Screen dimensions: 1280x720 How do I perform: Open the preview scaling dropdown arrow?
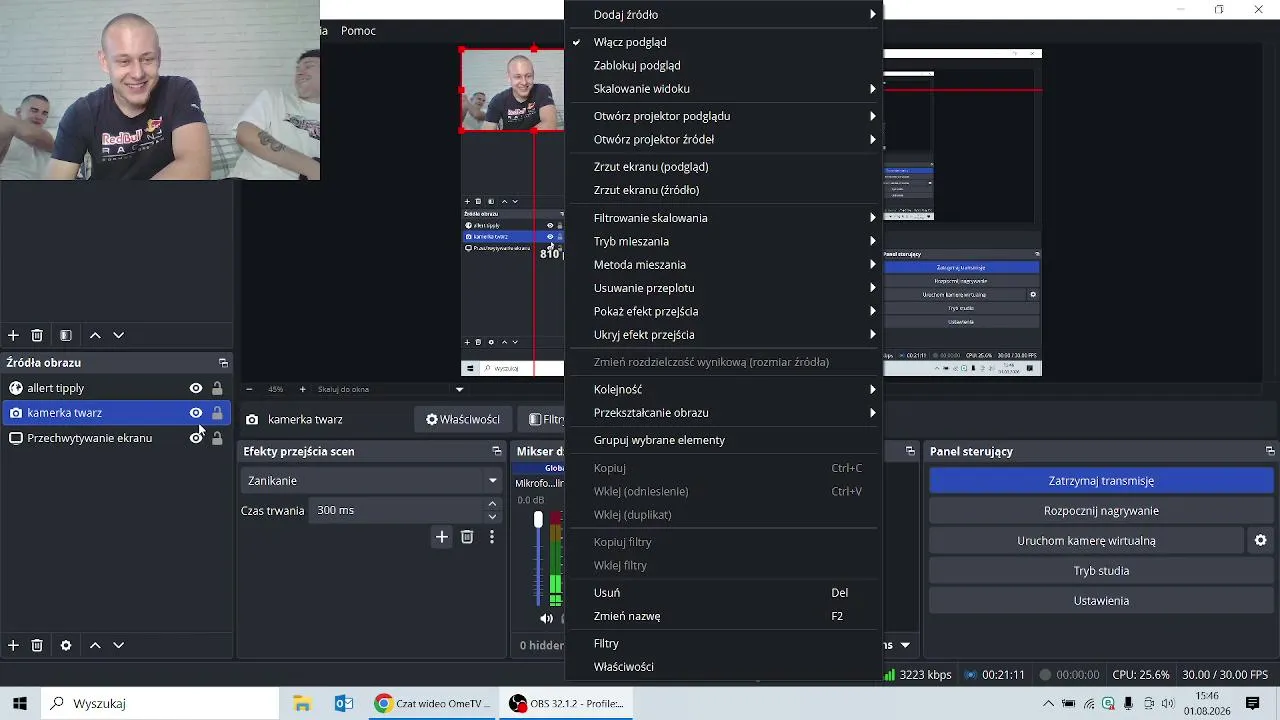coord(460,389)
